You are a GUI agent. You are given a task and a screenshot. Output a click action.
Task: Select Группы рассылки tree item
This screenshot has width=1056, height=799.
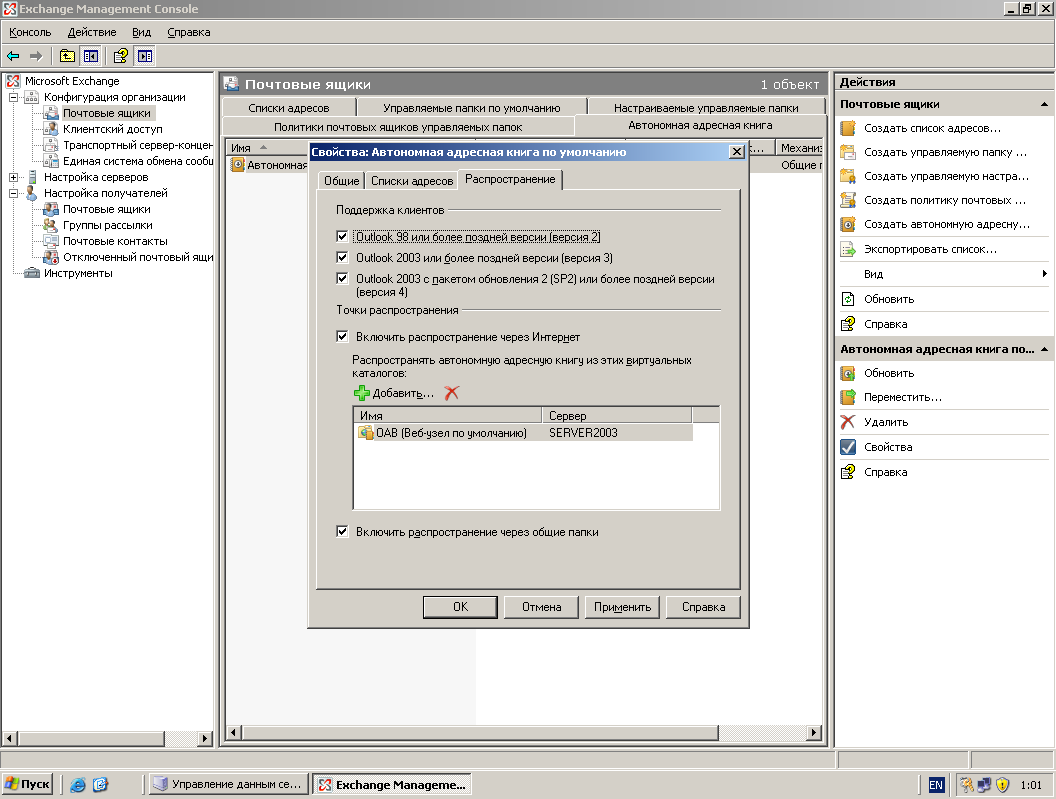108,225
